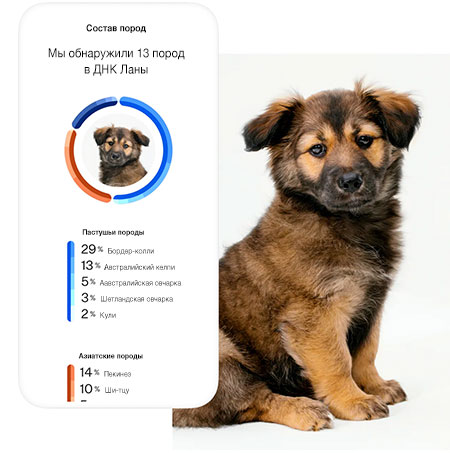Click the Азиатские породы group heading
450x453 pixels.
click(x=111, y=356)
